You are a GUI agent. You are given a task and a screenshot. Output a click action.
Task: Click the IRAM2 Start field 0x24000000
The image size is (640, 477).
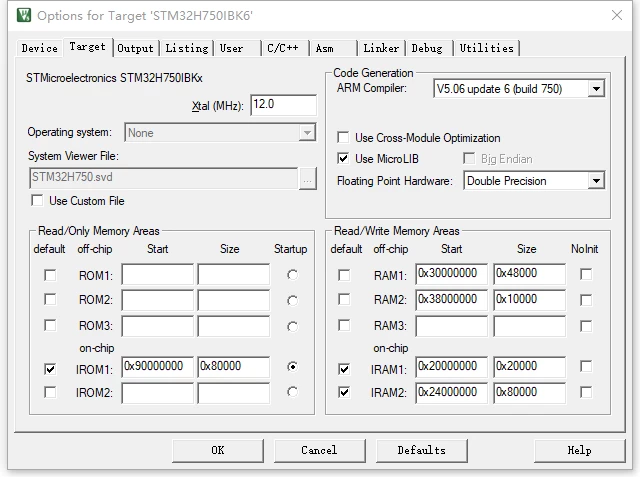[x=452, y=393]
